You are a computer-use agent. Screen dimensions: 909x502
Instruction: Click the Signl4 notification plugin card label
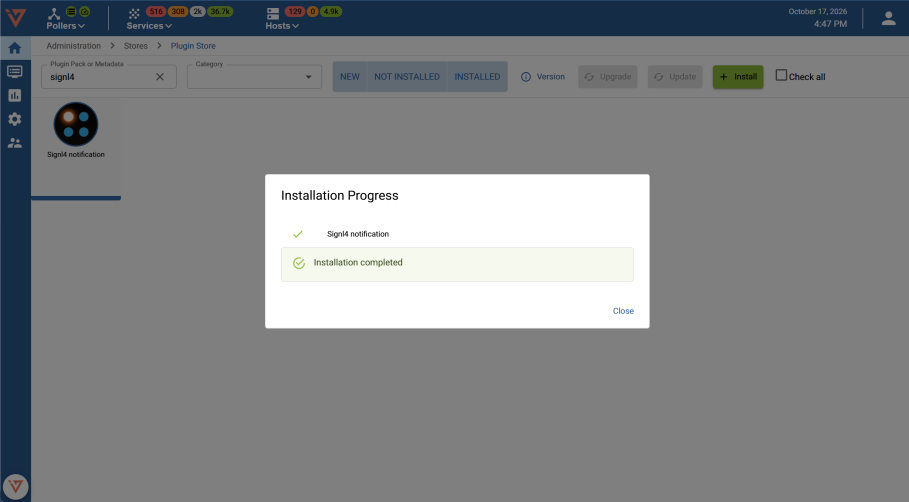coord(76,154)
